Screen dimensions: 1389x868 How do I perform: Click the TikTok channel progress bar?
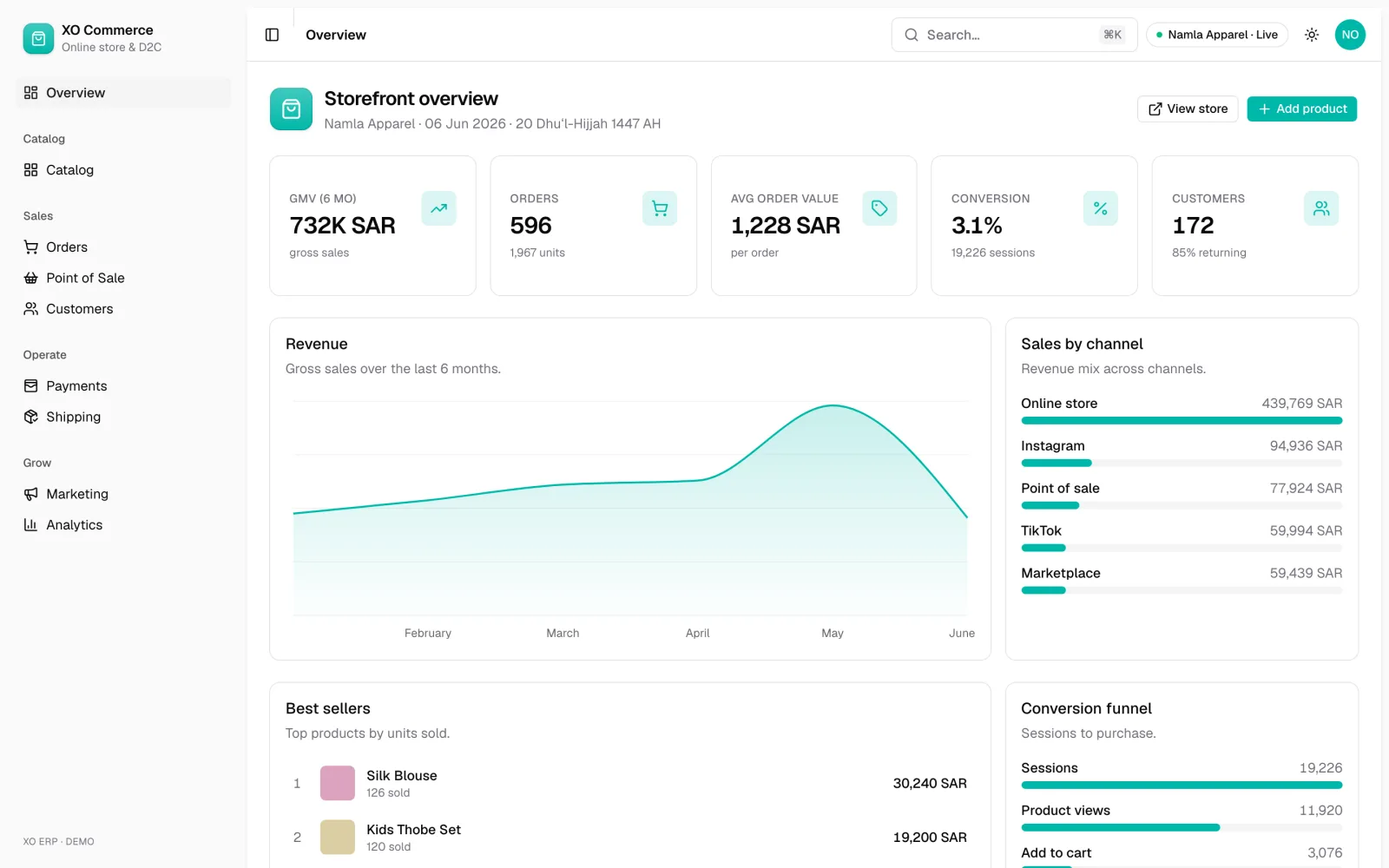click(x=1182, y=548)
